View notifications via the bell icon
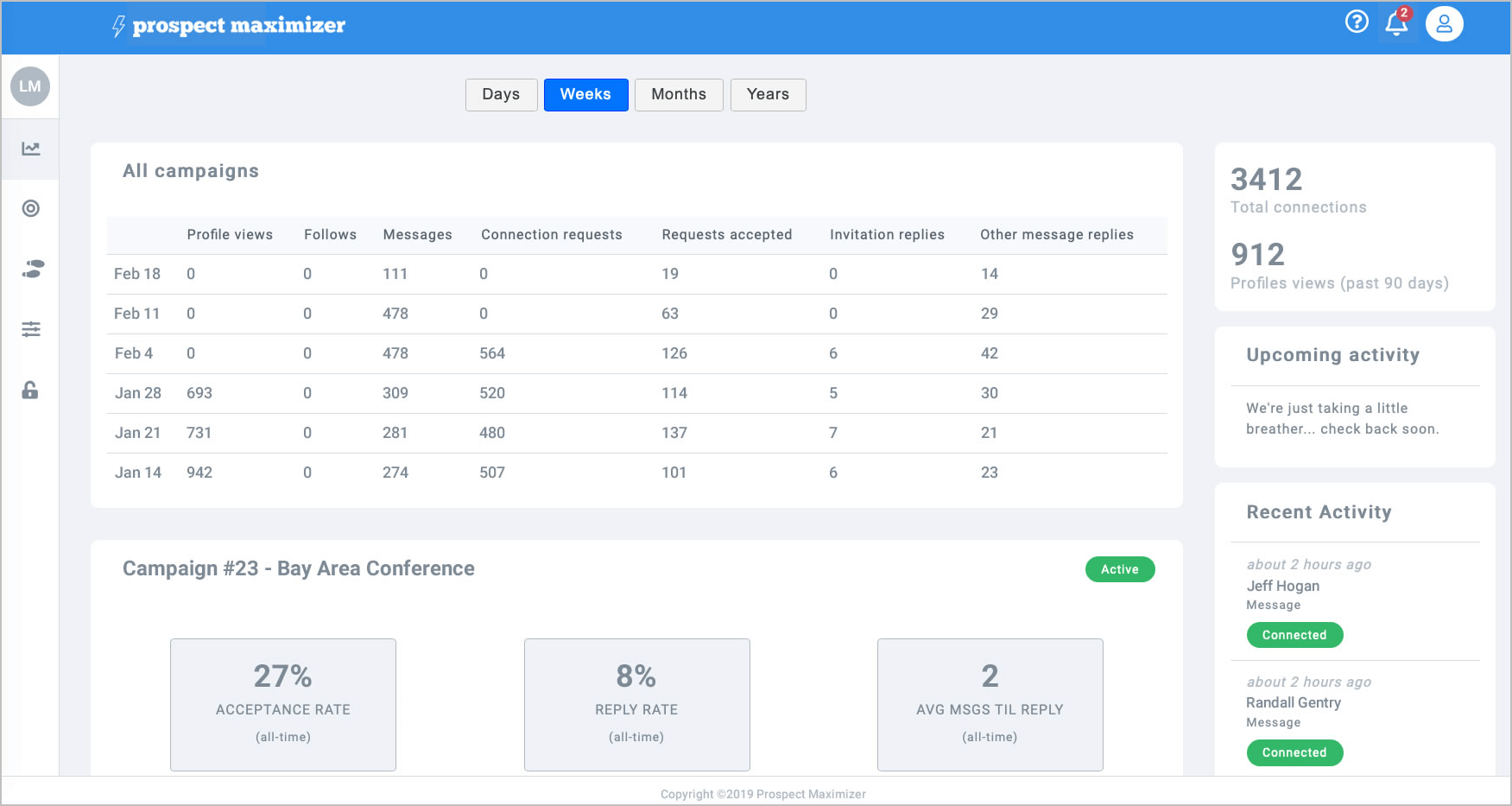This screenshot has width=1512, height=806. (1396, 23)
